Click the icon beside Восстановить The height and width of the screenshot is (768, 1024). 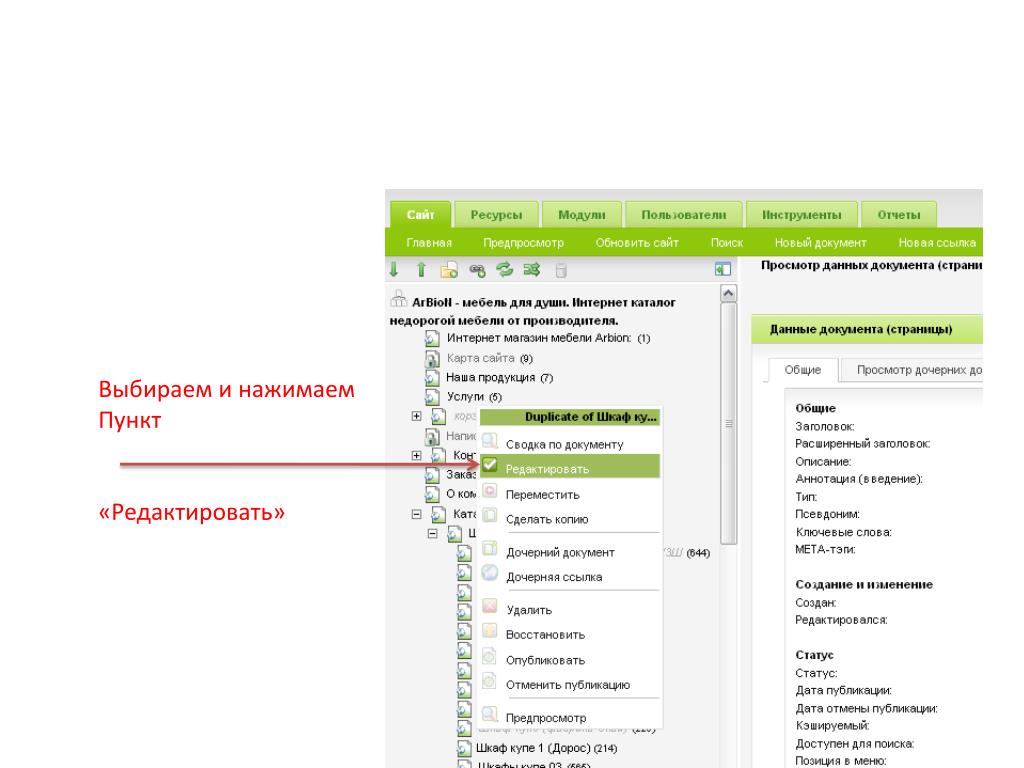click(490, 632)
